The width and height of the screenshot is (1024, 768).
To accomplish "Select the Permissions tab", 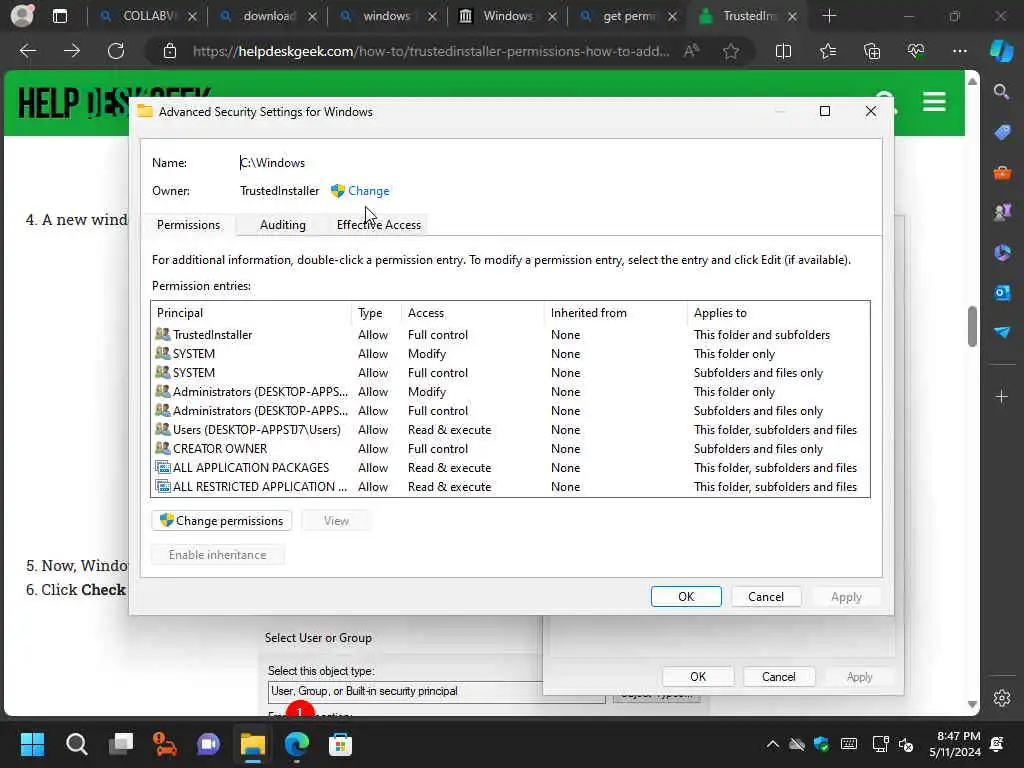I will point(188,225).
